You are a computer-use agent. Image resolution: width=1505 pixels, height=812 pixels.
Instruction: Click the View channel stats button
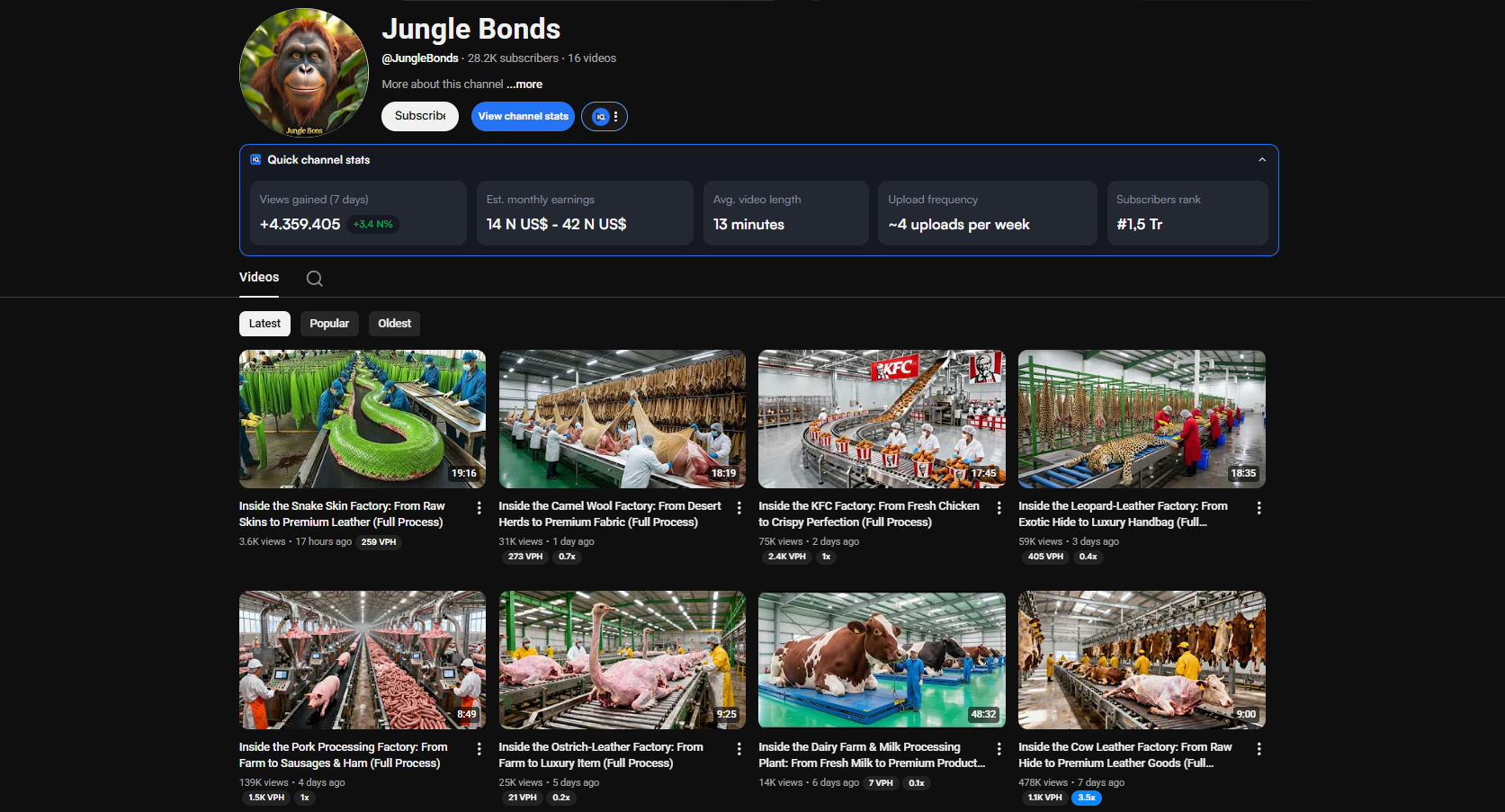[523, 116]
